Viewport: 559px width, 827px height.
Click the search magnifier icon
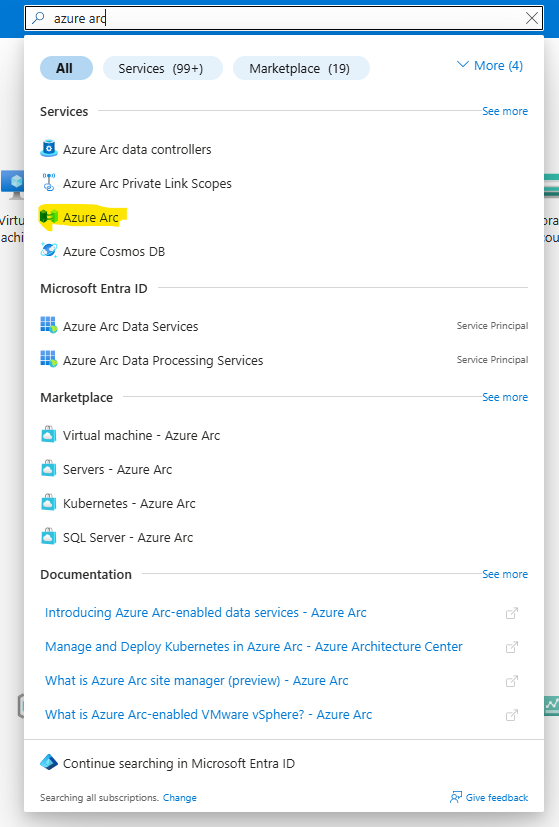(38, 18)
